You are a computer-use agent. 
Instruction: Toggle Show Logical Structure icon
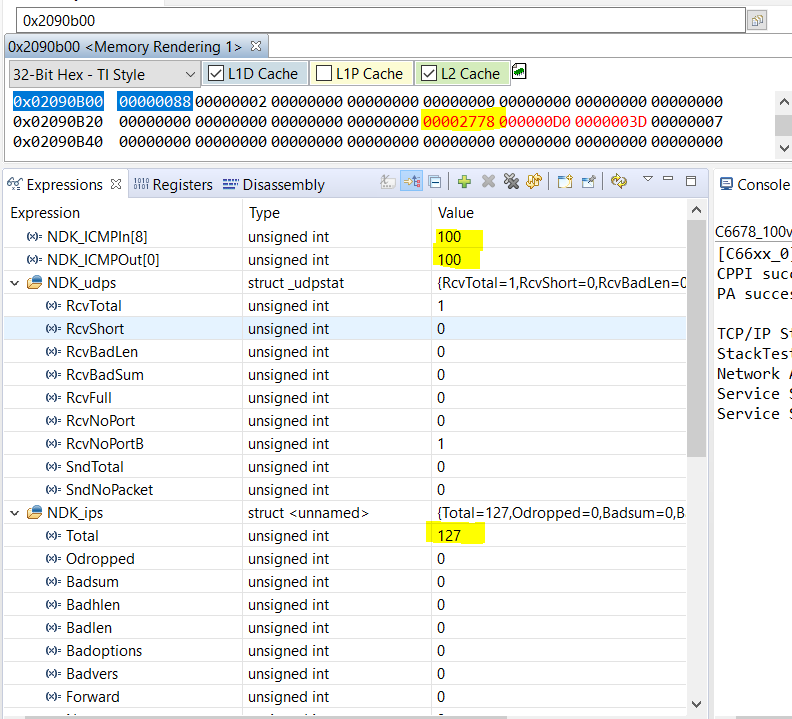(412, 181)
